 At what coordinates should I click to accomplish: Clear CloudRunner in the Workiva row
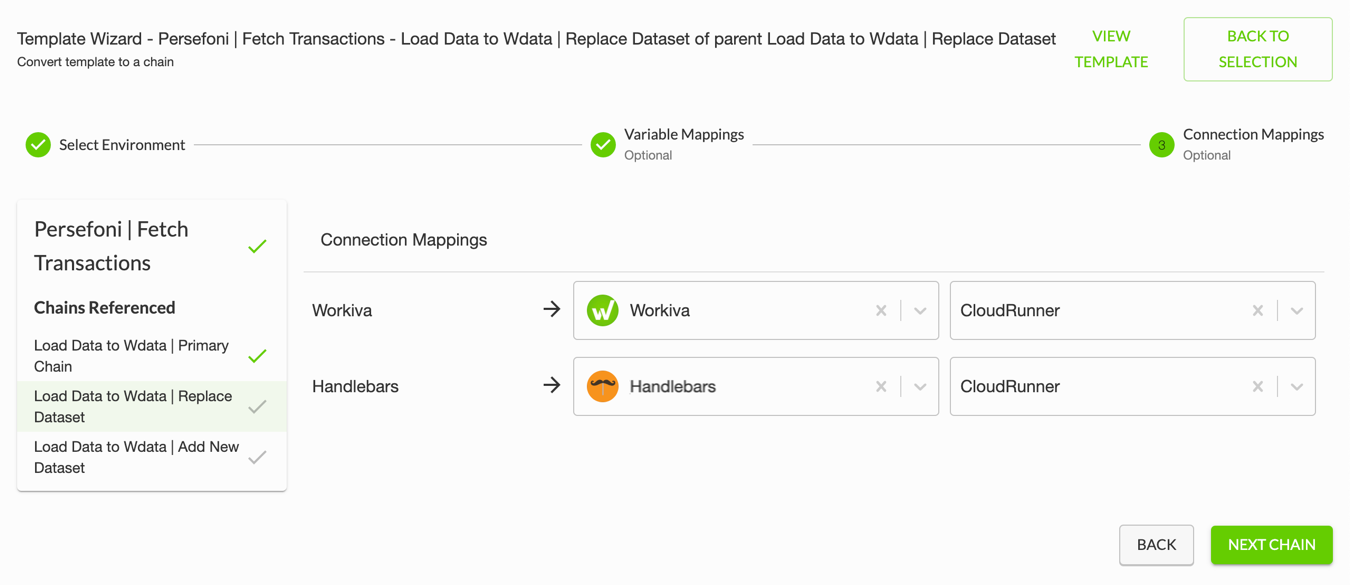(1258, 311)
